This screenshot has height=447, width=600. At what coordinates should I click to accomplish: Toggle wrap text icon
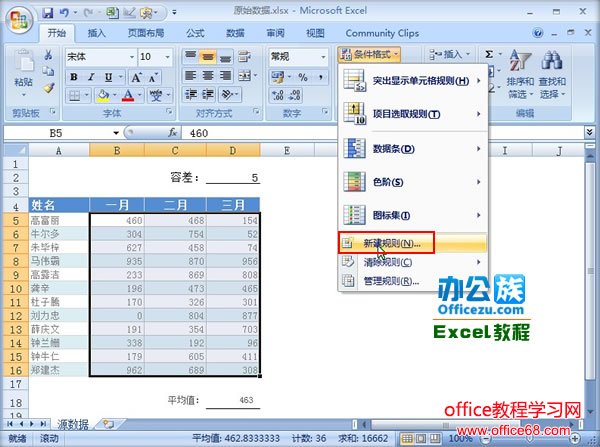tap(245, 57)
